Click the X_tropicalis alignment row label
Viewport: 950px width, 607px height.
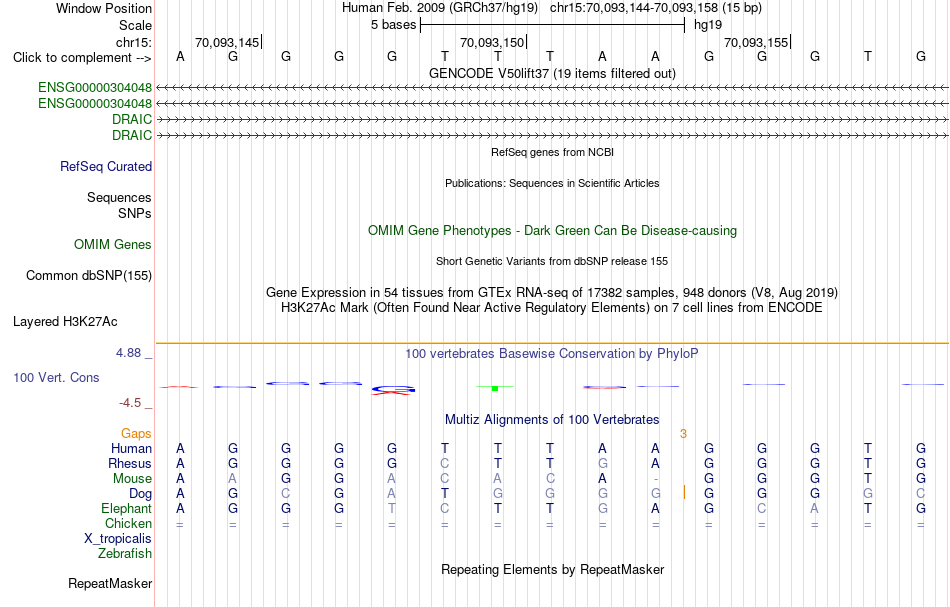118,539
